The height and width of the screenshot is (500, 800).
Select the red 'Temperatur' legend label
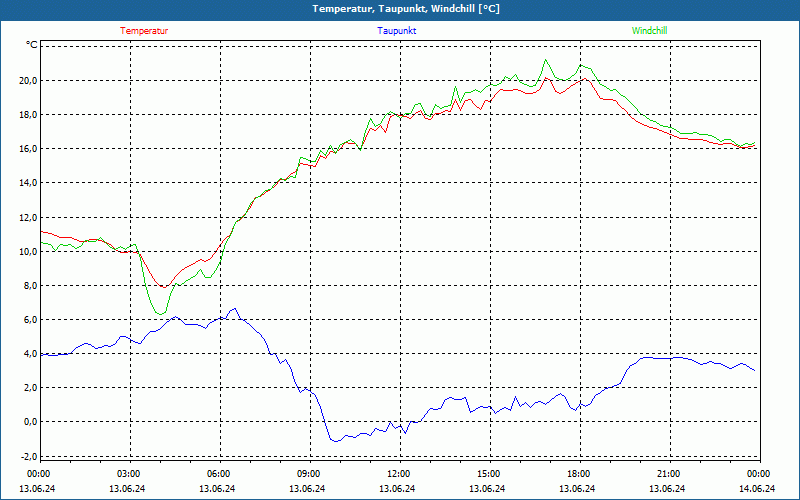pos(144,31)
